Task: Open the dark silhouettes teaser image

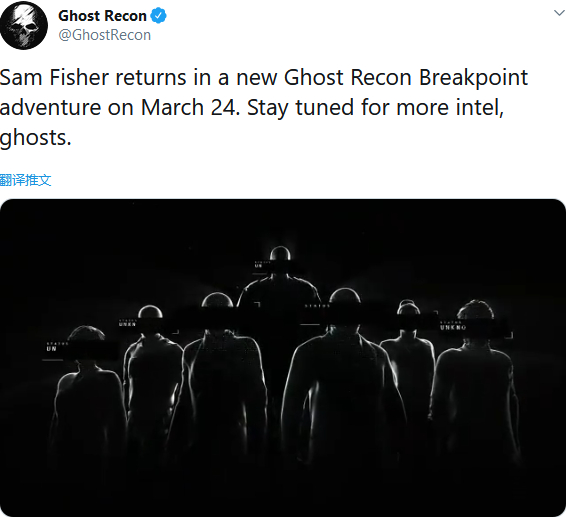Action: pos(283,357)
